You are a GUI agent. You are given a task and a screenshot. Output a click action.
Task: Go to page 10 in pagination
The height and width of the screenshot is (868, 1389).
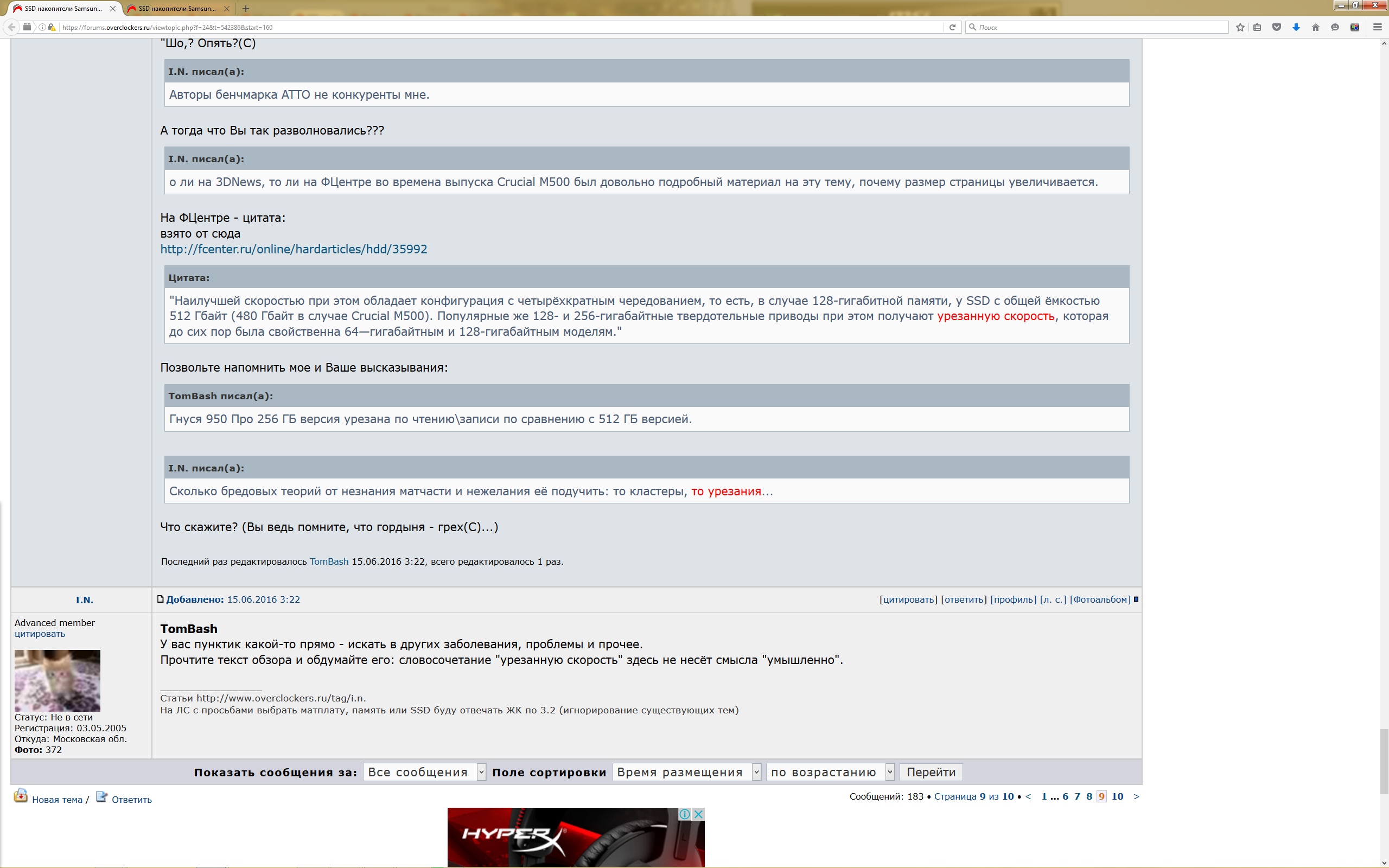(1117, 796)
